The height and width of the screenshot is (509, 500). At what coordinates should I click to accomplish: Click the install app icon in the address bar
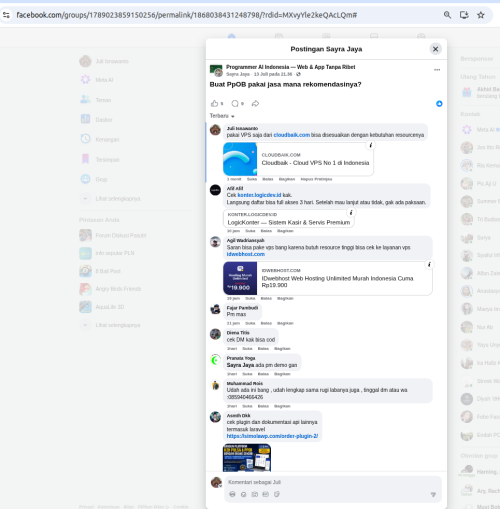click(464, 15)
